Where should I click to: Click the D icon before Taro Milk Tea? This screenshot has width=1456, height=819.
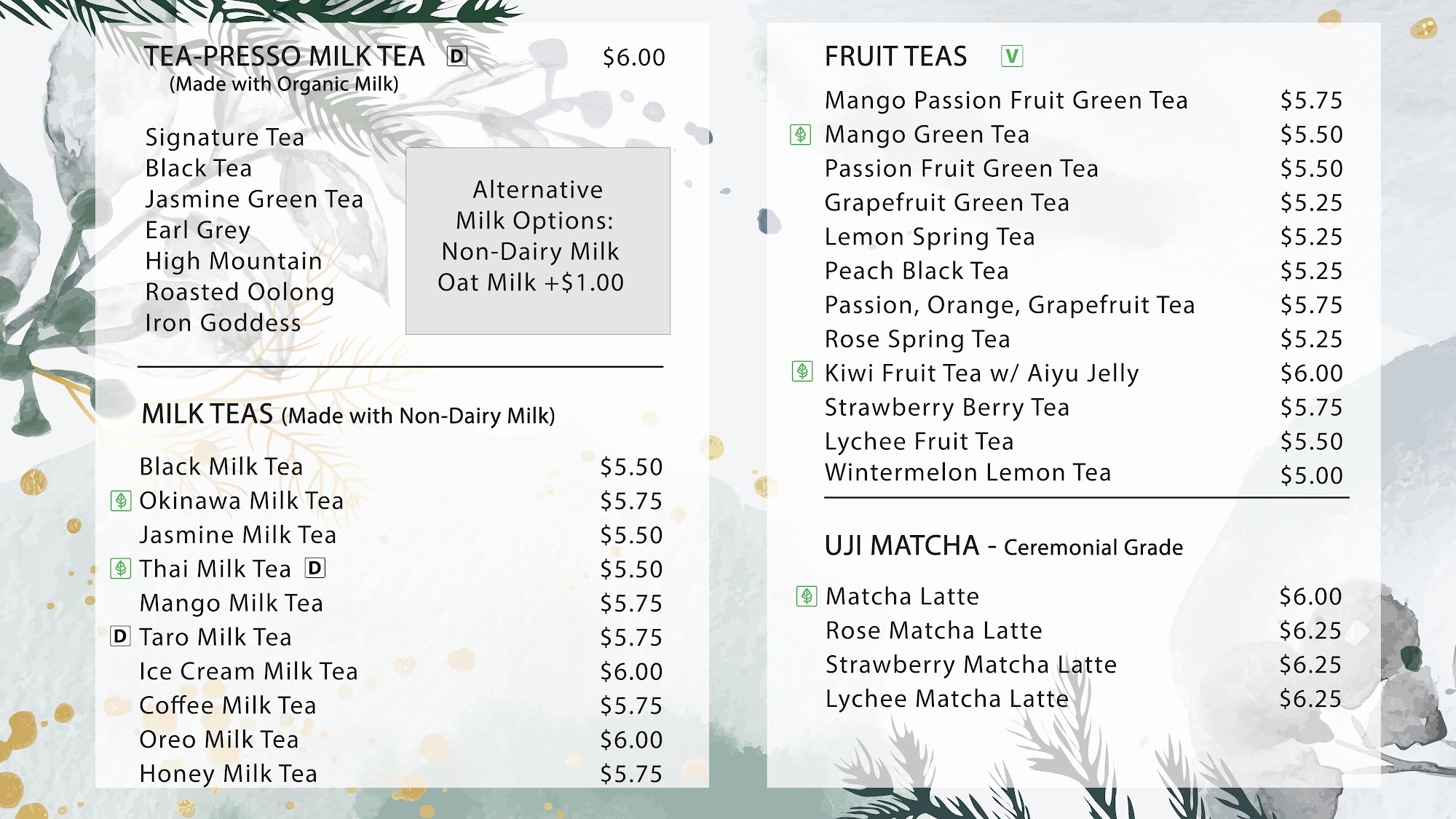(x=120, y=637)
